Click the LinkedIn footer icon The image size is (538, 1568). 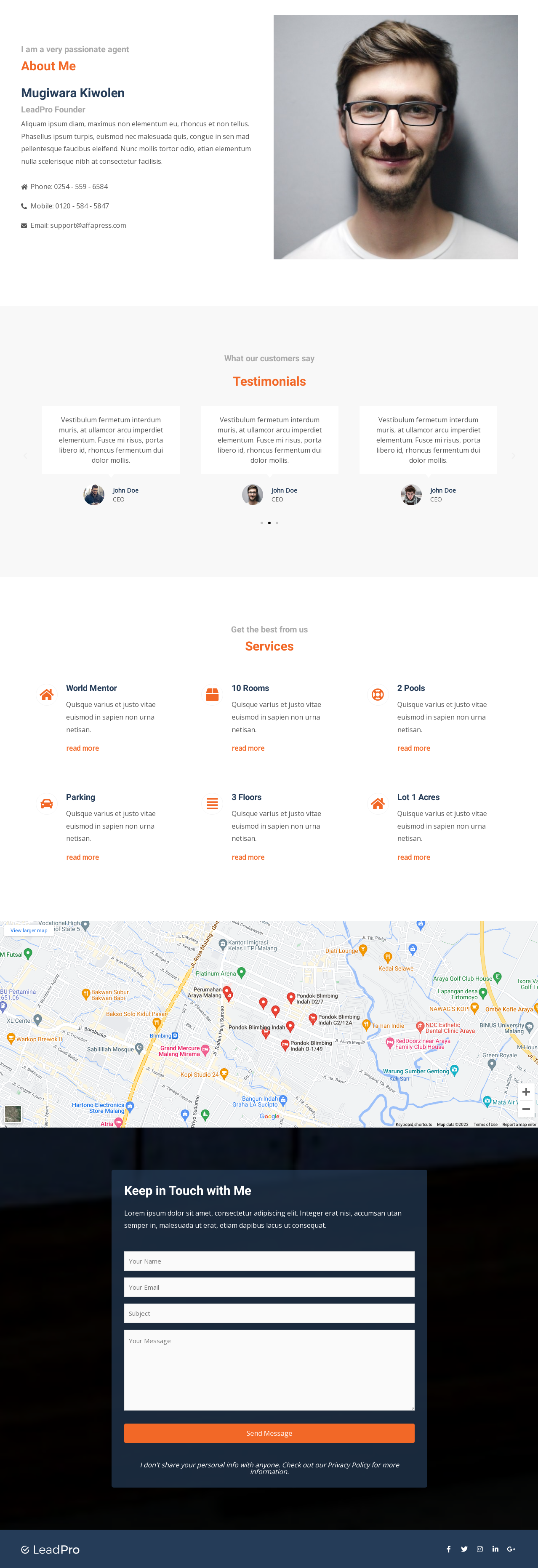tap(495, 1549)
